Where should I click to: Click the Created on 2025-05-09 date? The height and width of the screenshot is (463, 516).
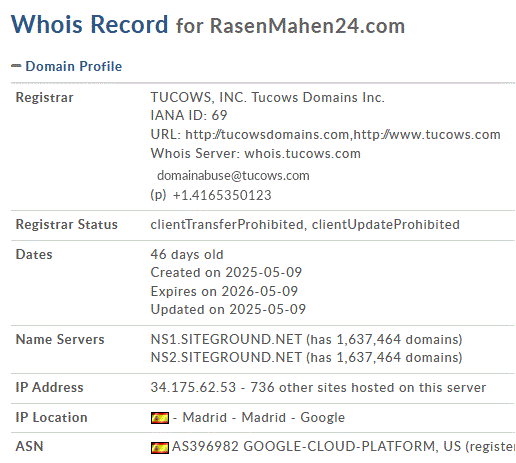coord(226,272)
